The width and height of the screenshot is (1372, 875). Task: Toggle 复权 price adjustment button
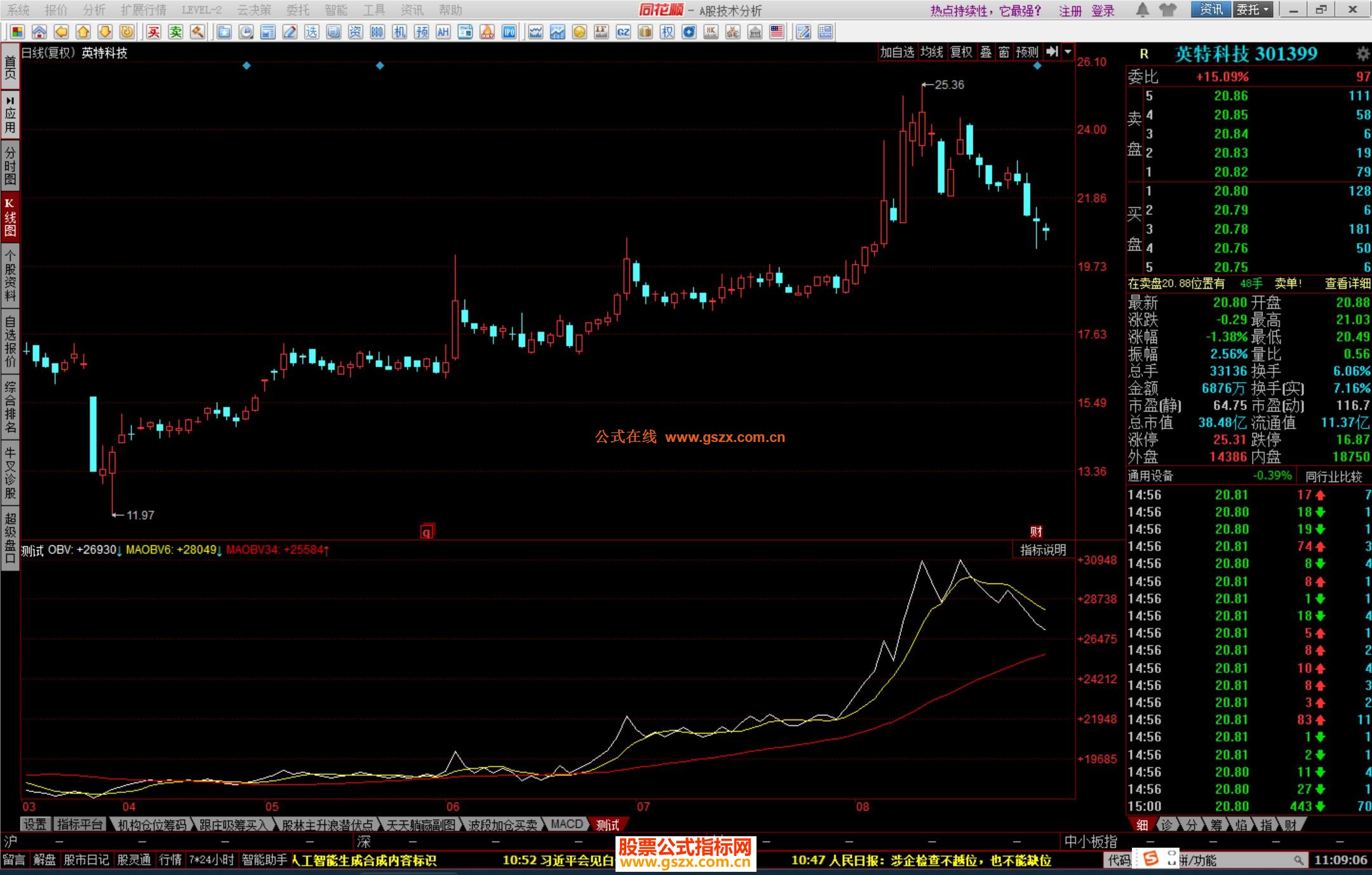point(960,52)
